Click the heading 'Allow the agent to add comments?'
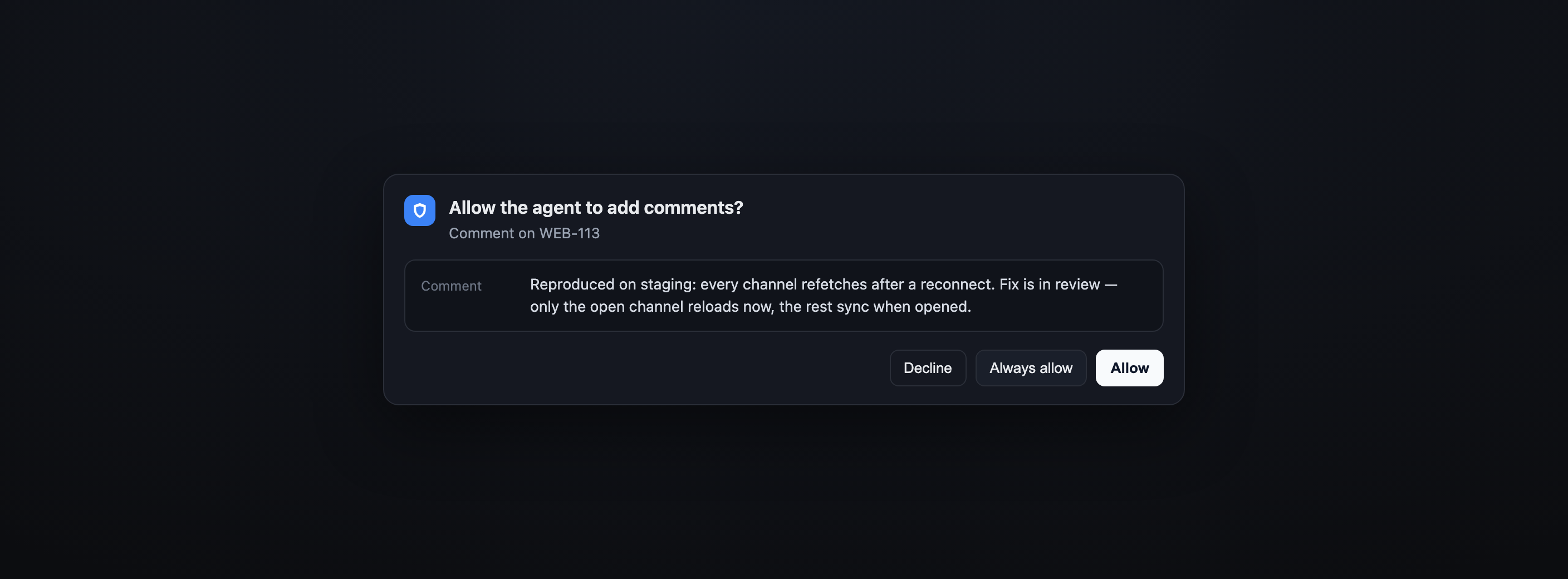 coord(596,208)
